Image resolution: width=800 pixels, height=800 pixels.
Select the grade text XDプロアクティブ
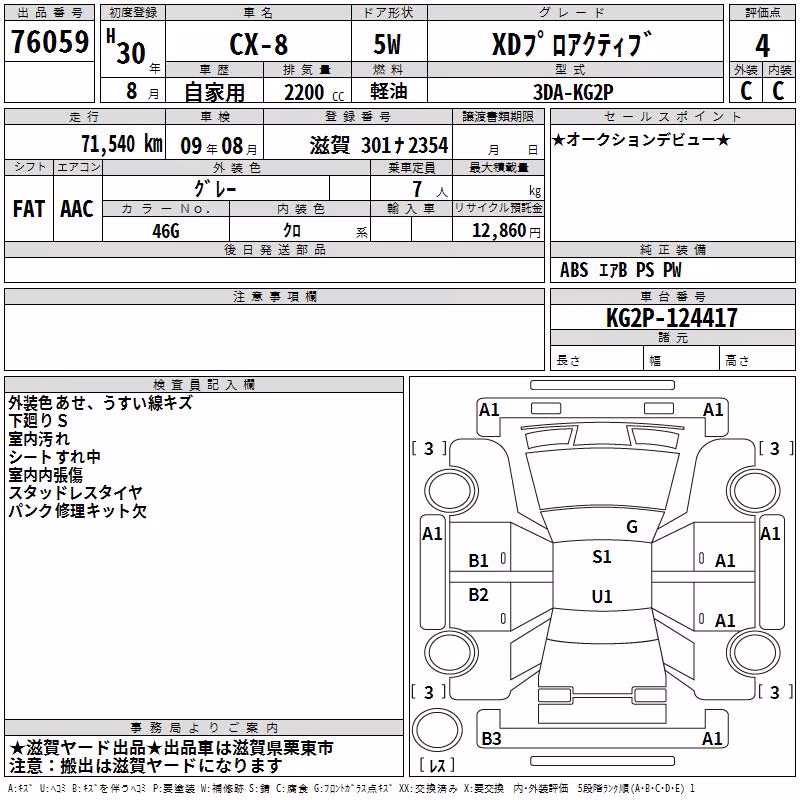(x=572, y=44)
